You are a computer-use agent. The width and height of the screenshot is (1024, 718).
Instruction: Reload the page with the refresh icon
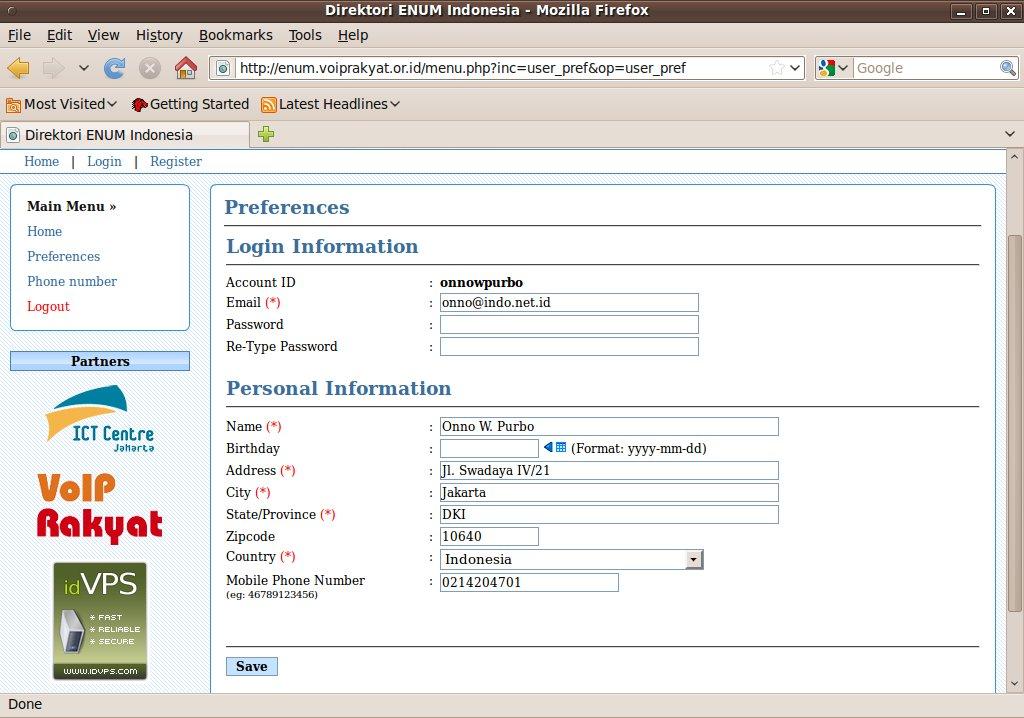tap(115, 68)
